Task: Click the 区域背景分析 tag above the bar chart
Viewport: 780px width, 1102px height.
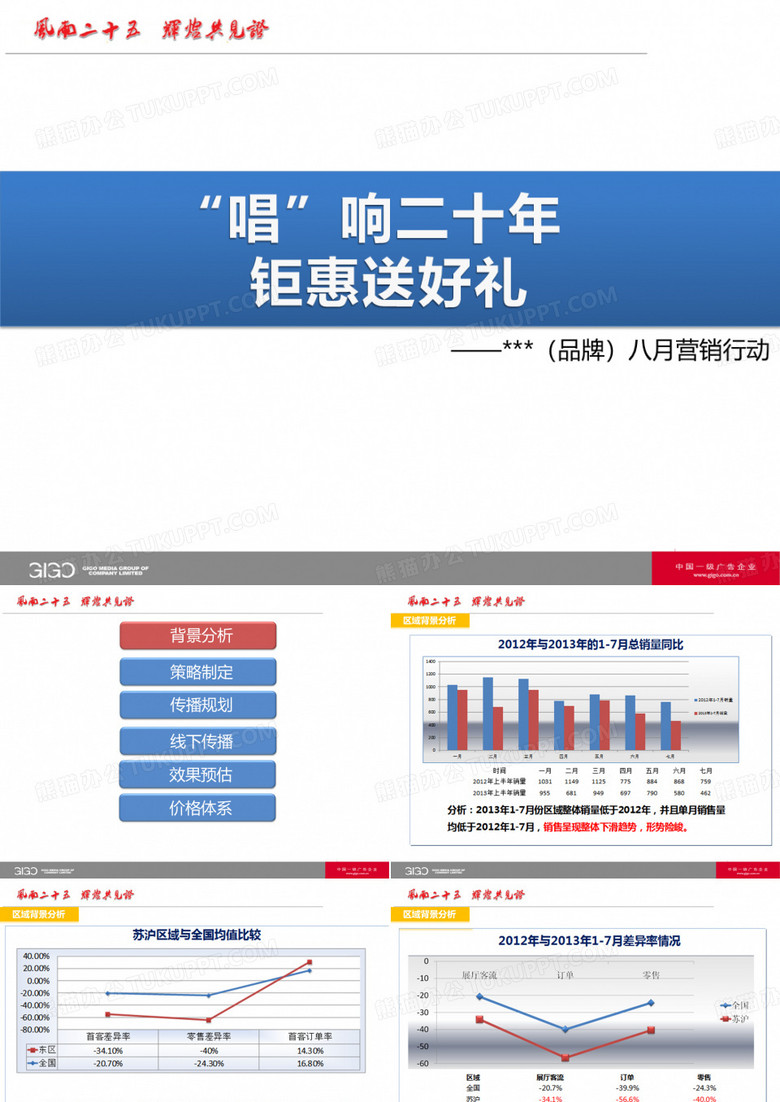Action: point(429,621)
